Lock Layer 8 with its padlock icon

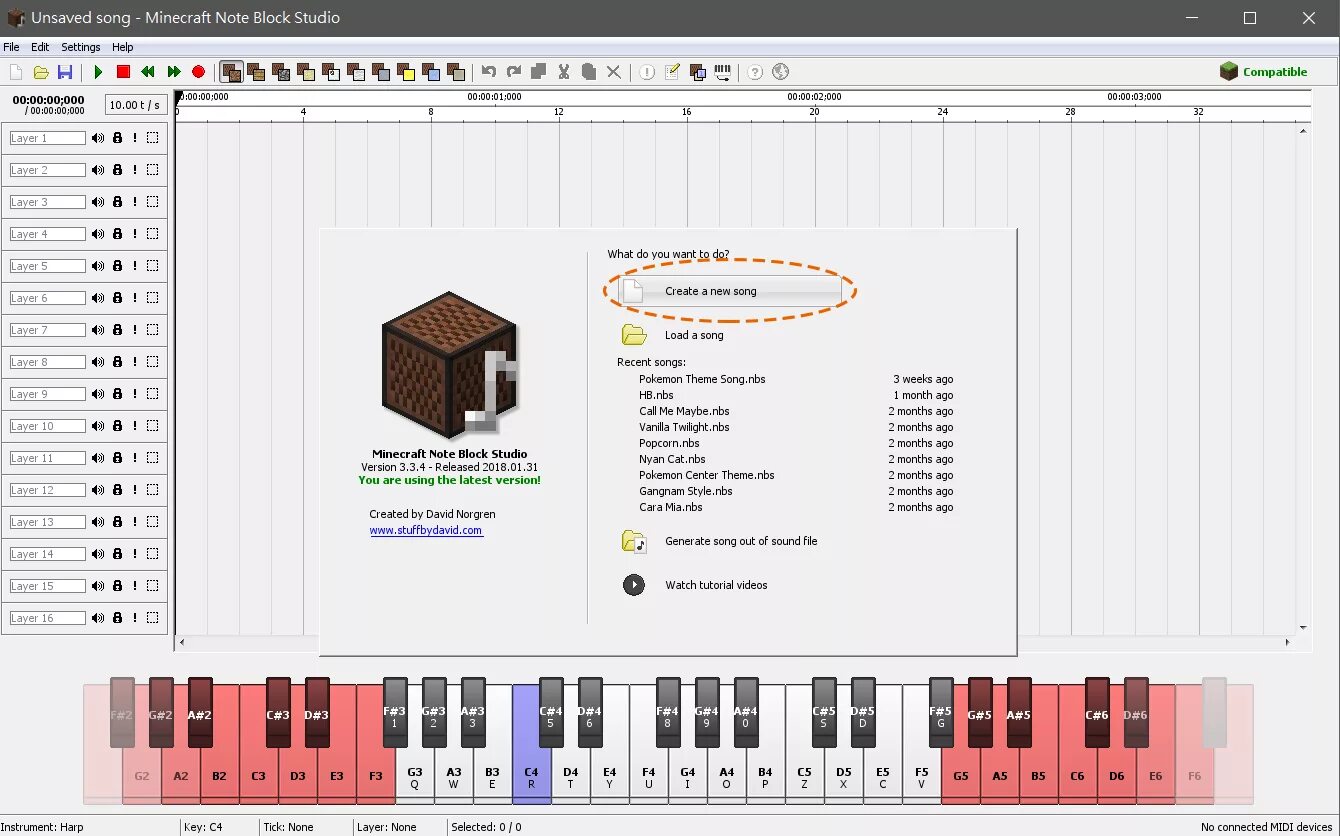(x=117, y=362)
